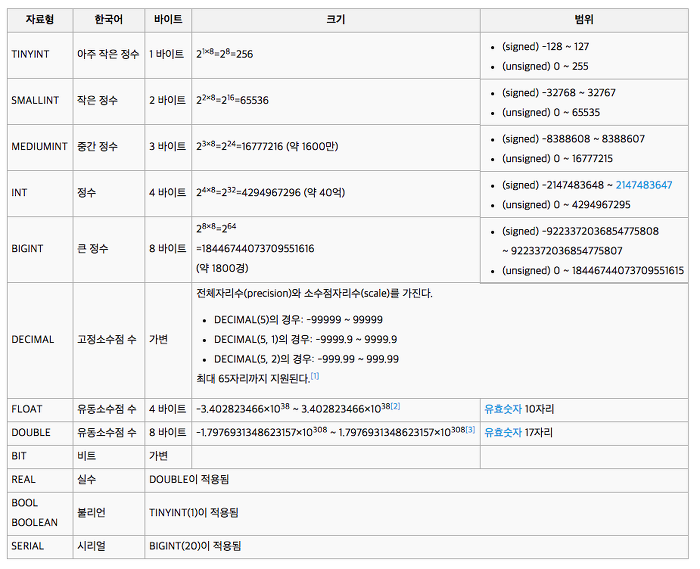Click the 작은 정수 cell in SMALLINT row

[108, 100]
